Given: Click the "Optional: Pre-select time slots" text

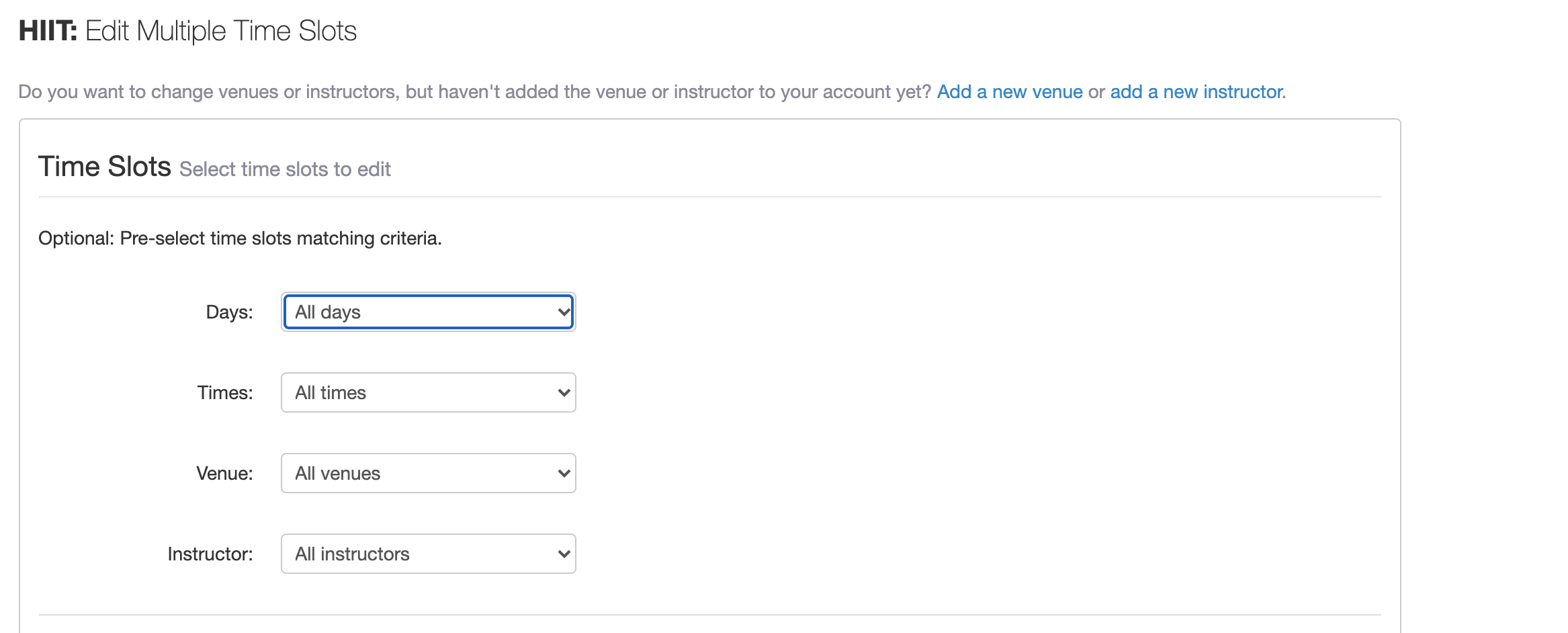Looking at the screenshot, I should point(240,239).
